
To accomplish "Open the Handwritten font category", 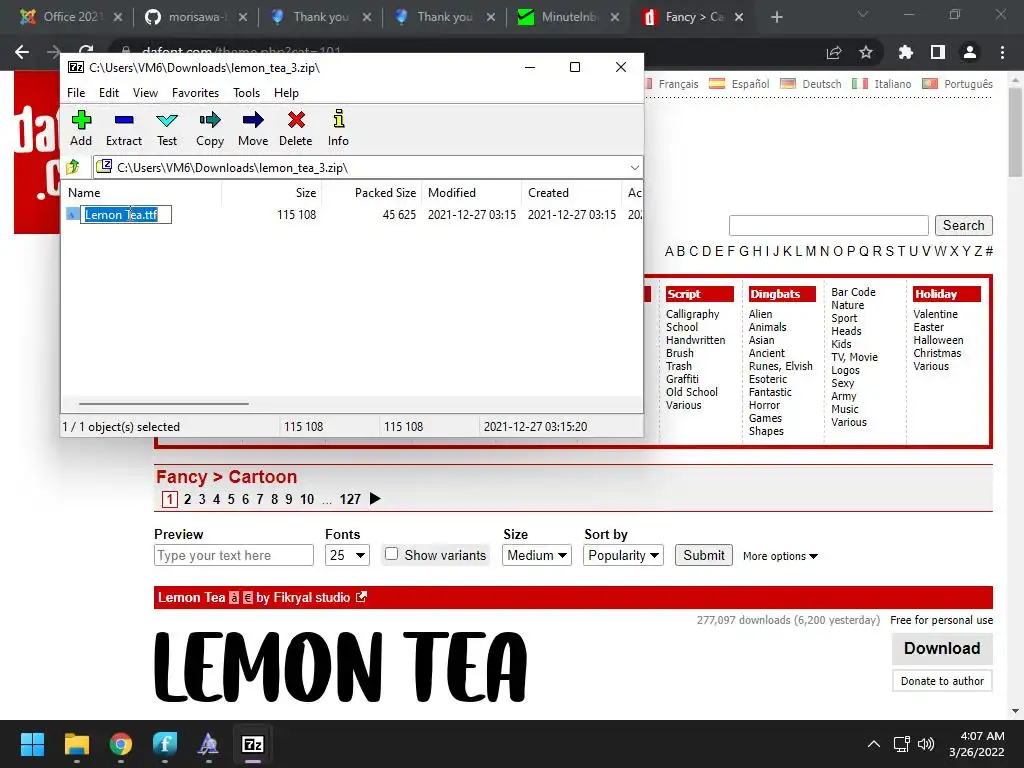I will pos(695,340).
